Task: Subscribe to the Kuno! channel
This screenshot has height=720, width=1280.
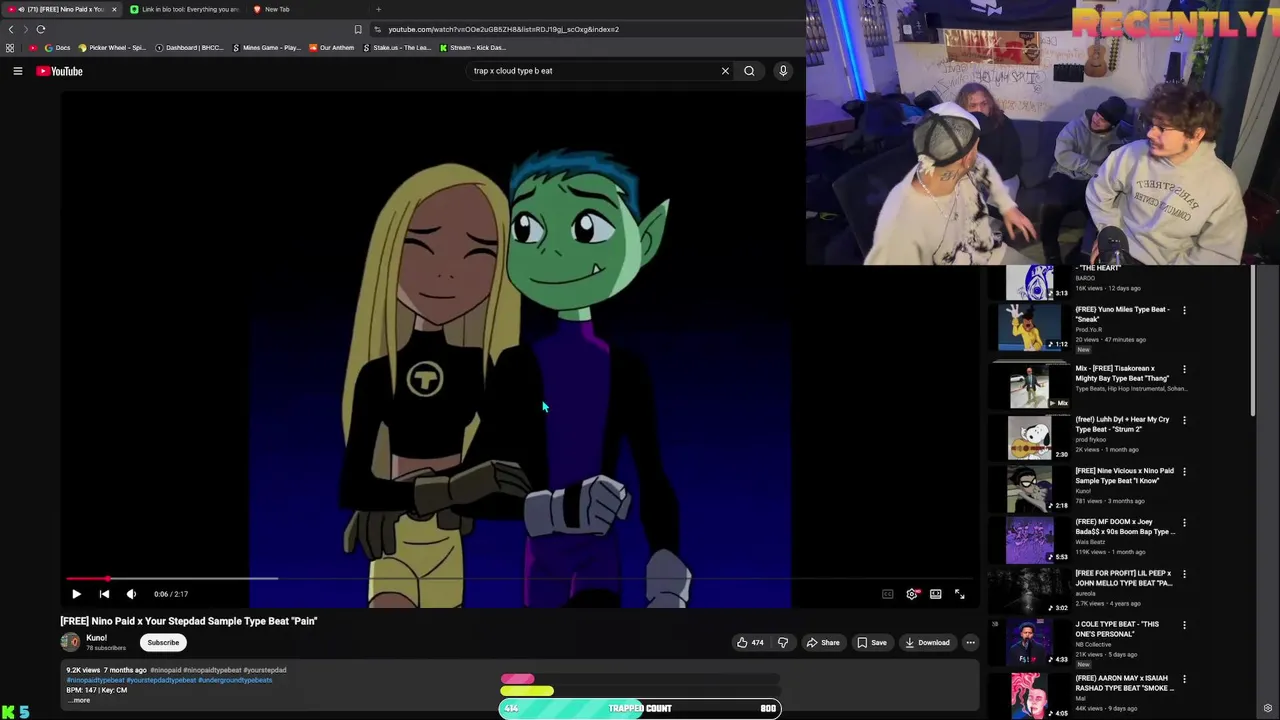Action: 163,643
